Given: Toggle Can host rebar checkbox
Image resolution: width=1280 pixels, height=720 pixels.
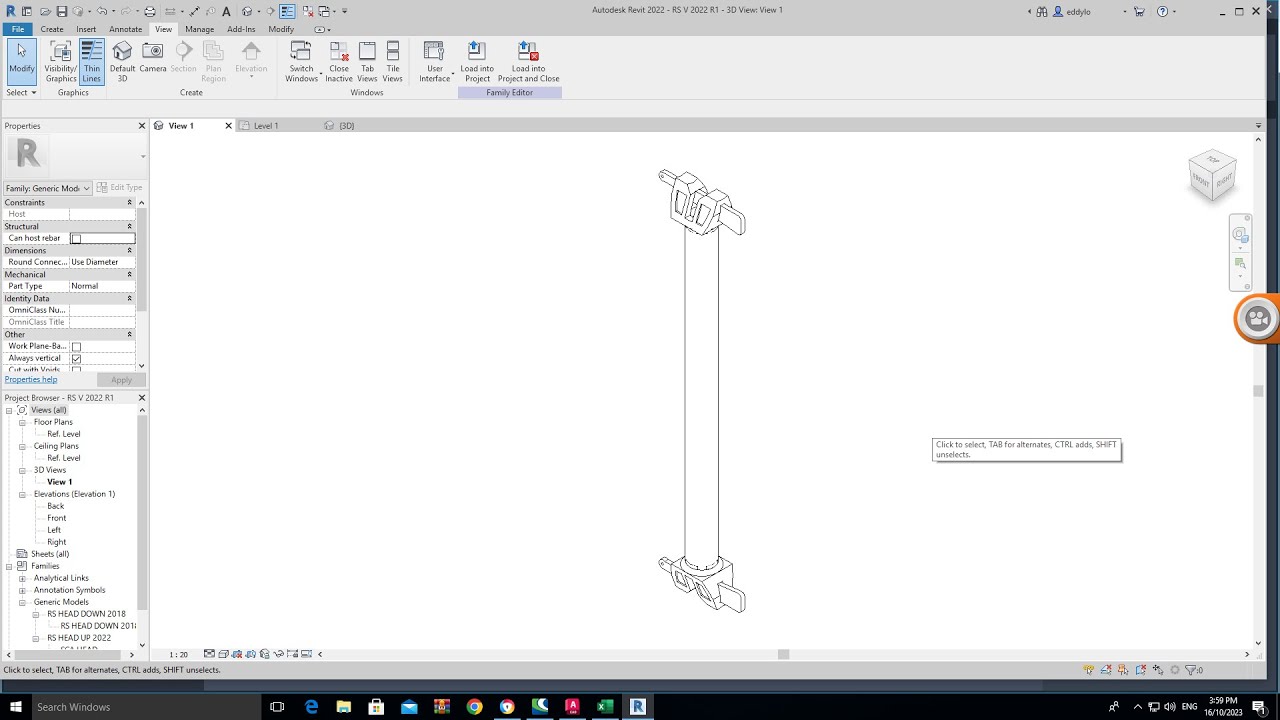Looking at the screenshot, I should pyautogui.click(x=76, y=238).
